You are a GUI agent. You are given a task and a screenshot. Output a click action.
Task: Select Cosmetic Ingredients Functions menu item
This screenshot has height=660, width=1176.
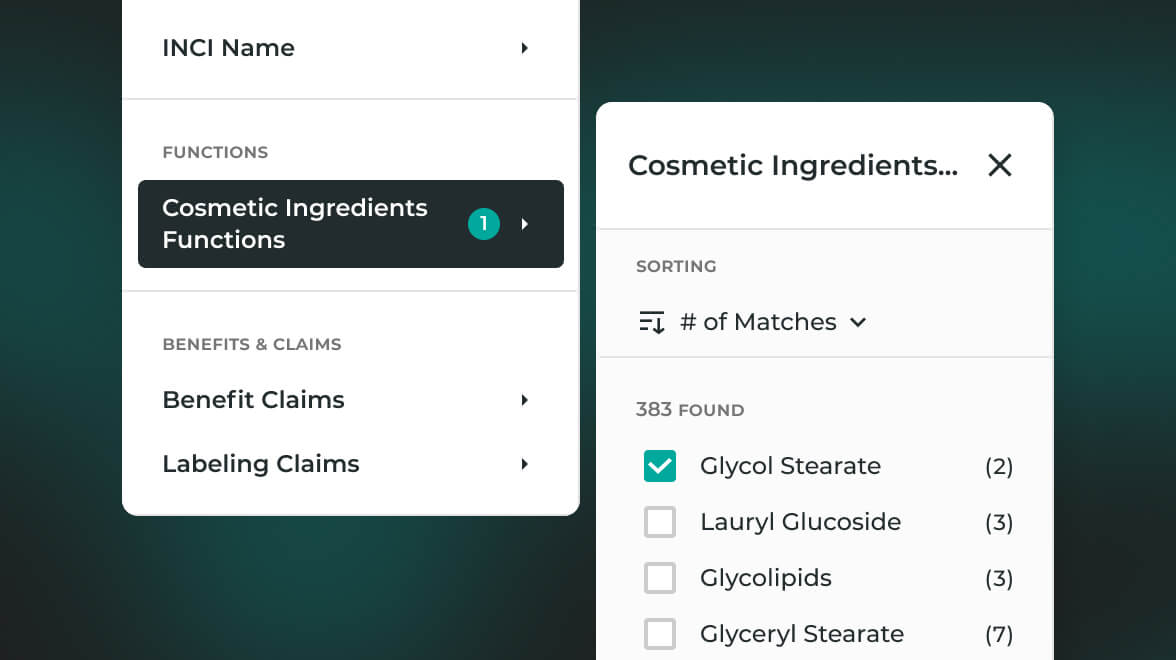point(295,224)
